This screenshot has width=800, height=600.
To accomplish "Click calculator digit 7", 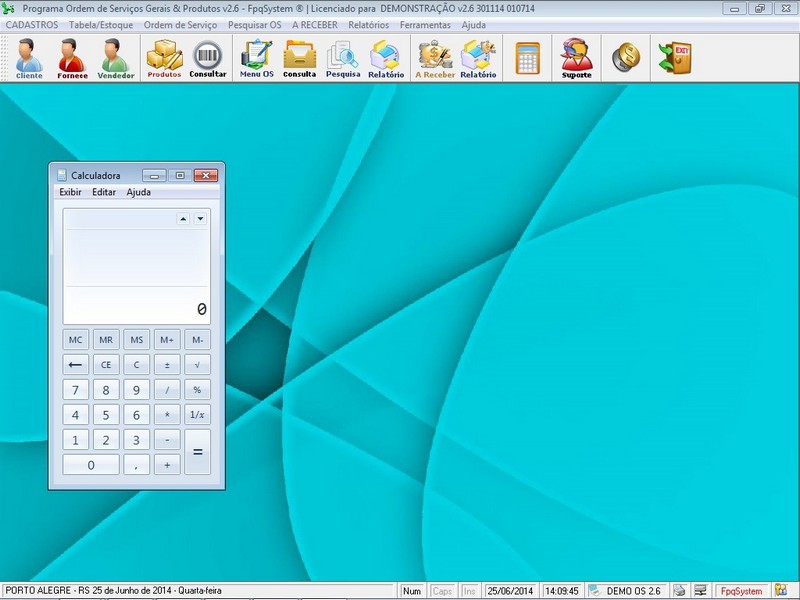I will pyautogui.click(x=76, y=390).
